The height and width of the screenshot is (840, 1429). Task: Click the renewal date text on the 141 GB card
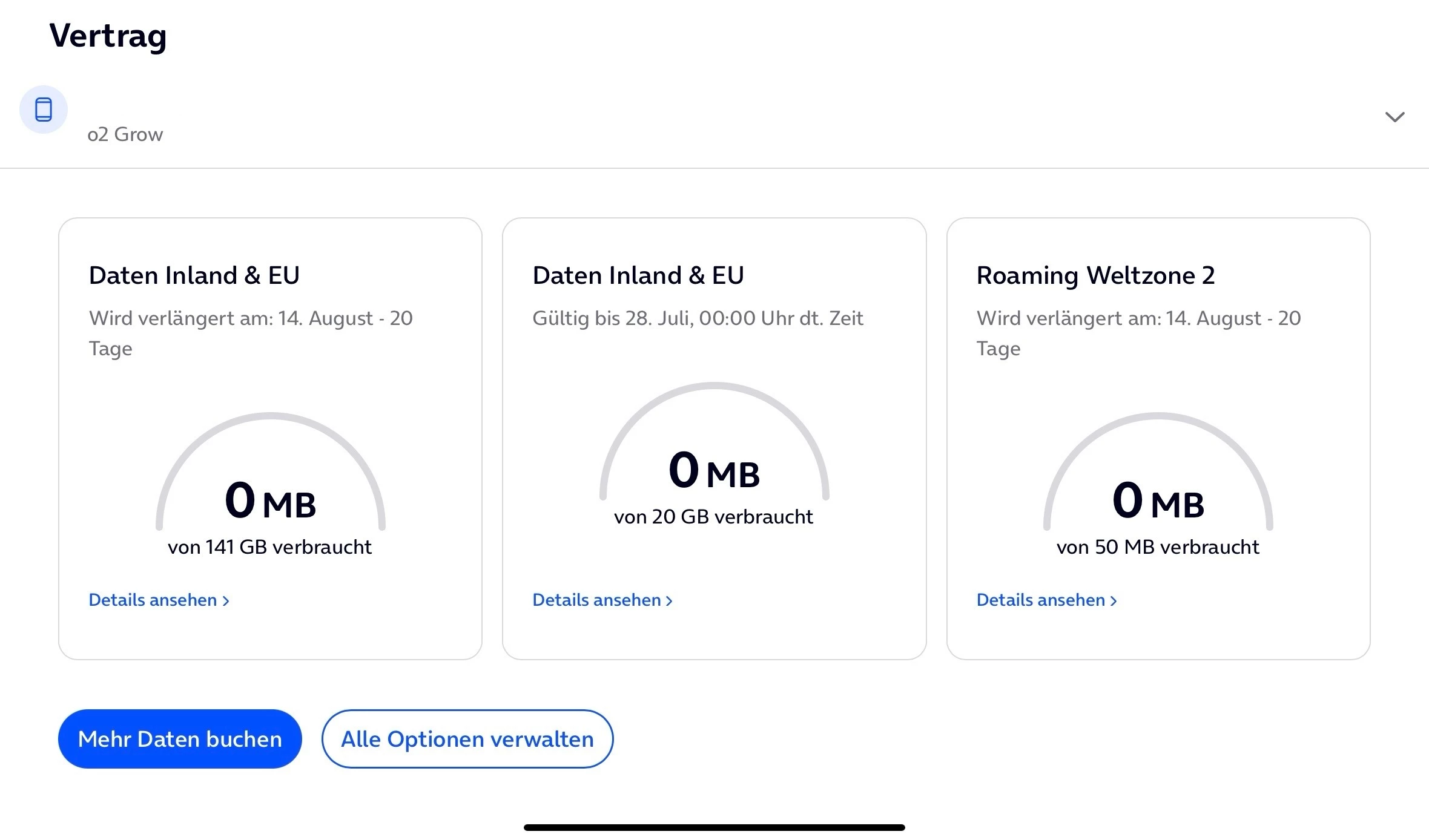(x=251, y=319)
